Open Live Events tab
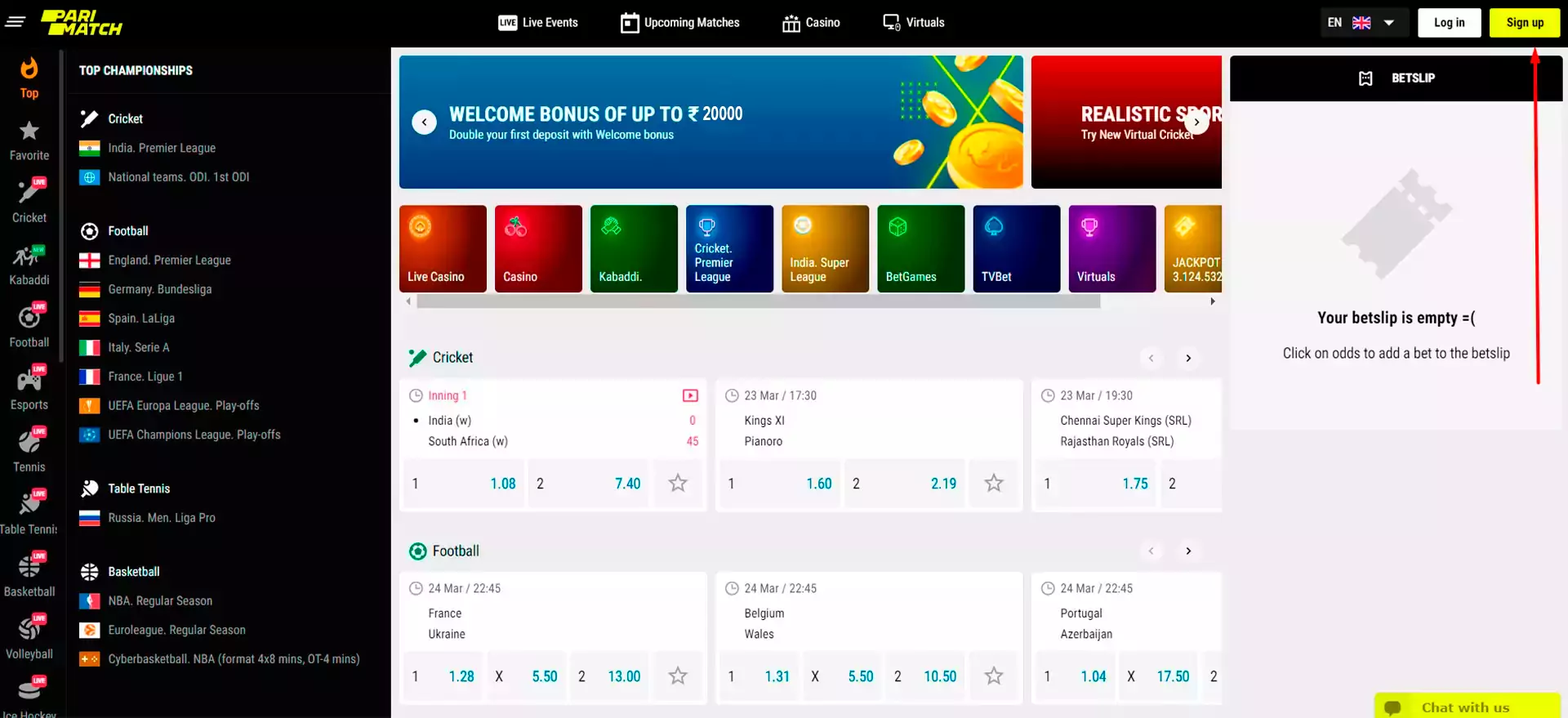The width and height of the screenshot is (1568, 718). click(x=538, y=23)
